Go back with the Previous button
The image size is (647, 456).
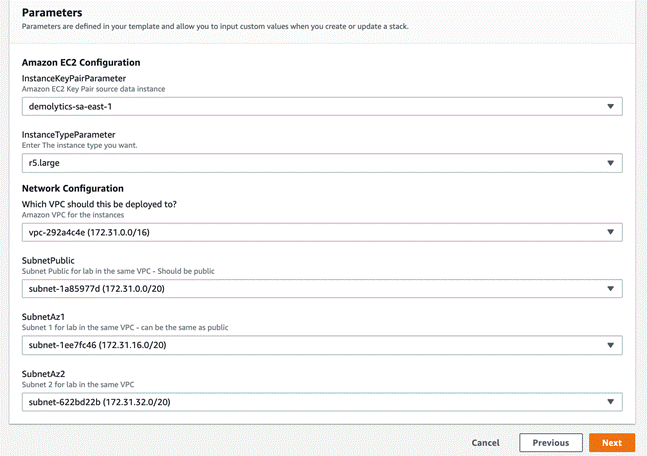click(551, 443)
